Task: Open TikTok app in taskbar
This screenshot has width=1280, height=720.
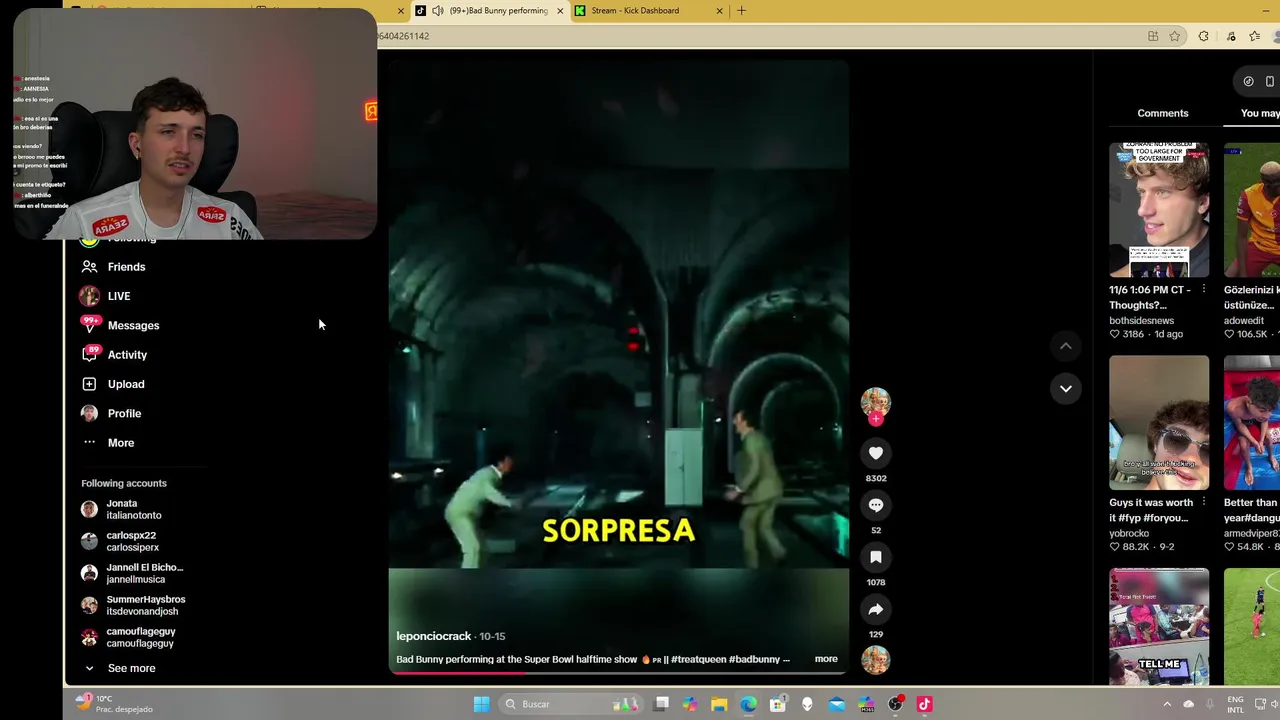Action: click(924, 704)
